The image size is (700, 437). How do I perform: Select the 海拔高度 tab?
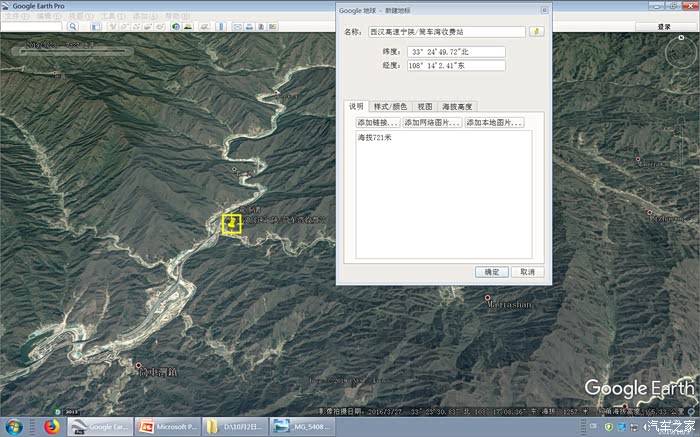[458, 106]
